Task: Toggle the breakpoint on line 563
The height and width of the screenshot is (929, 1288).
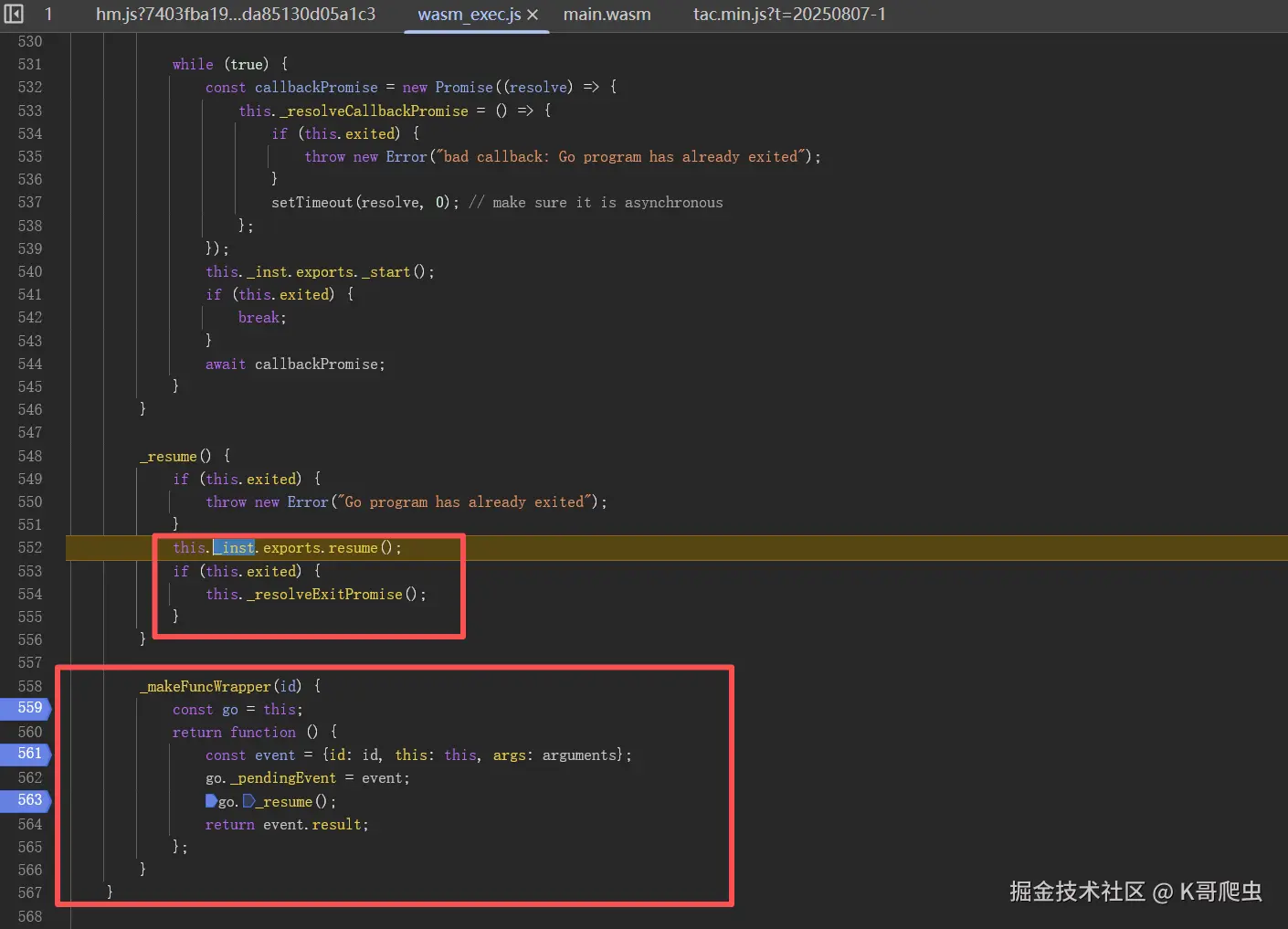Action: pos(27,800)
